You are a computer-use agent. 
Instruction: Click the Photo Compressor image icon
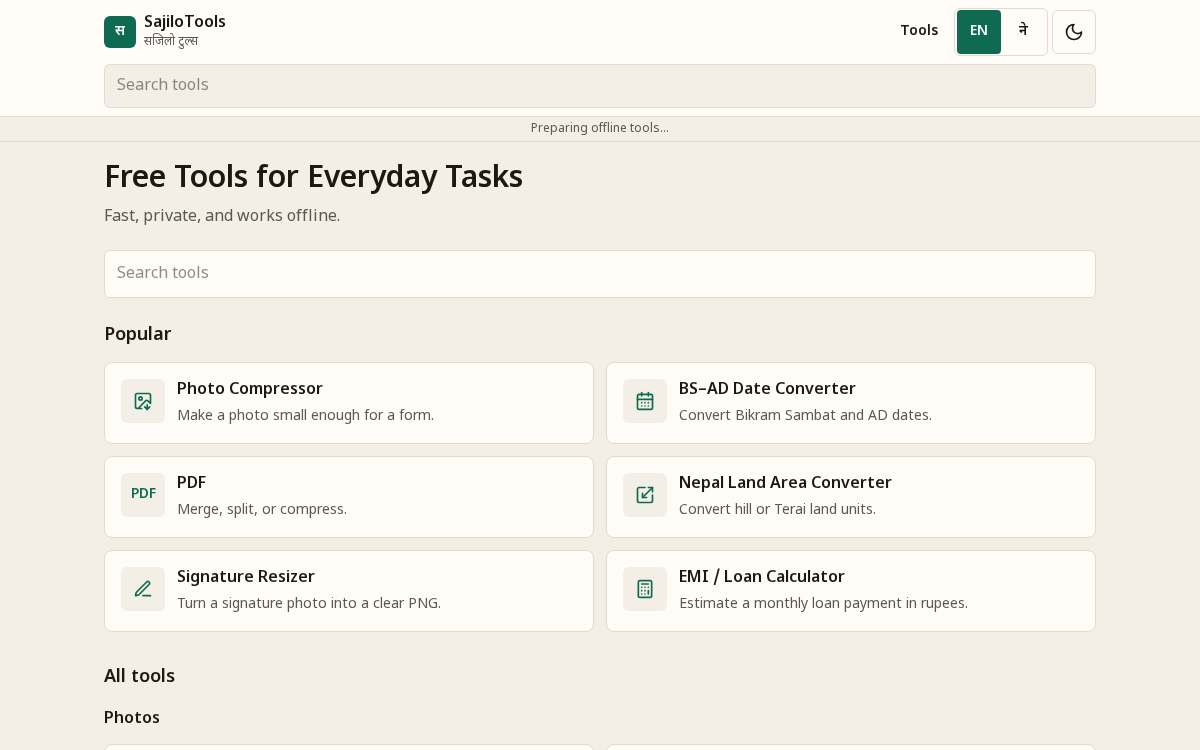coord(143,401)
